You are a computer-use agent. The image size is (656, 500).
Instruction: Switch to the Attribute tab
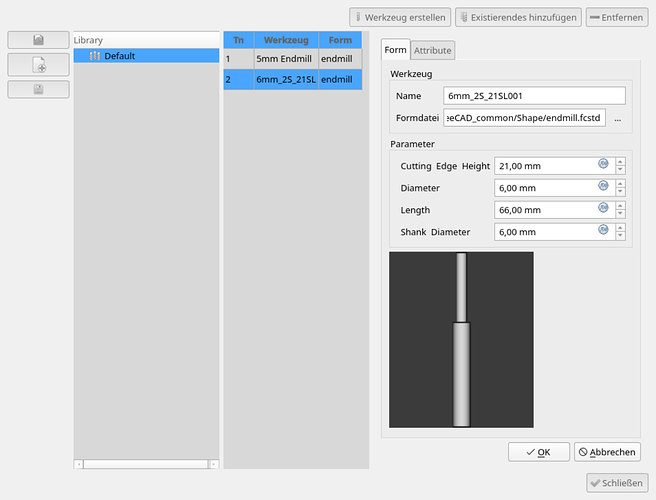[432, 50]
